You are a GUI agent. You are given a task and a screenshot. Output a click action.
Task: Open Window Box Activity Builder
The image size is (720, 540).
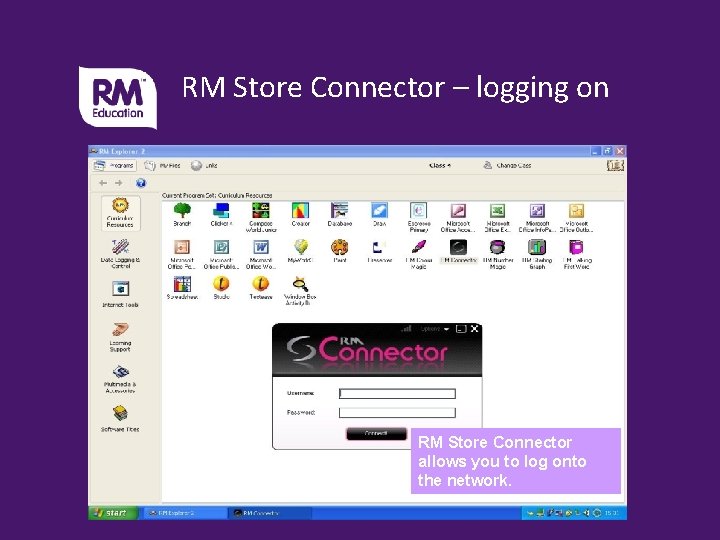pos(300,291)
